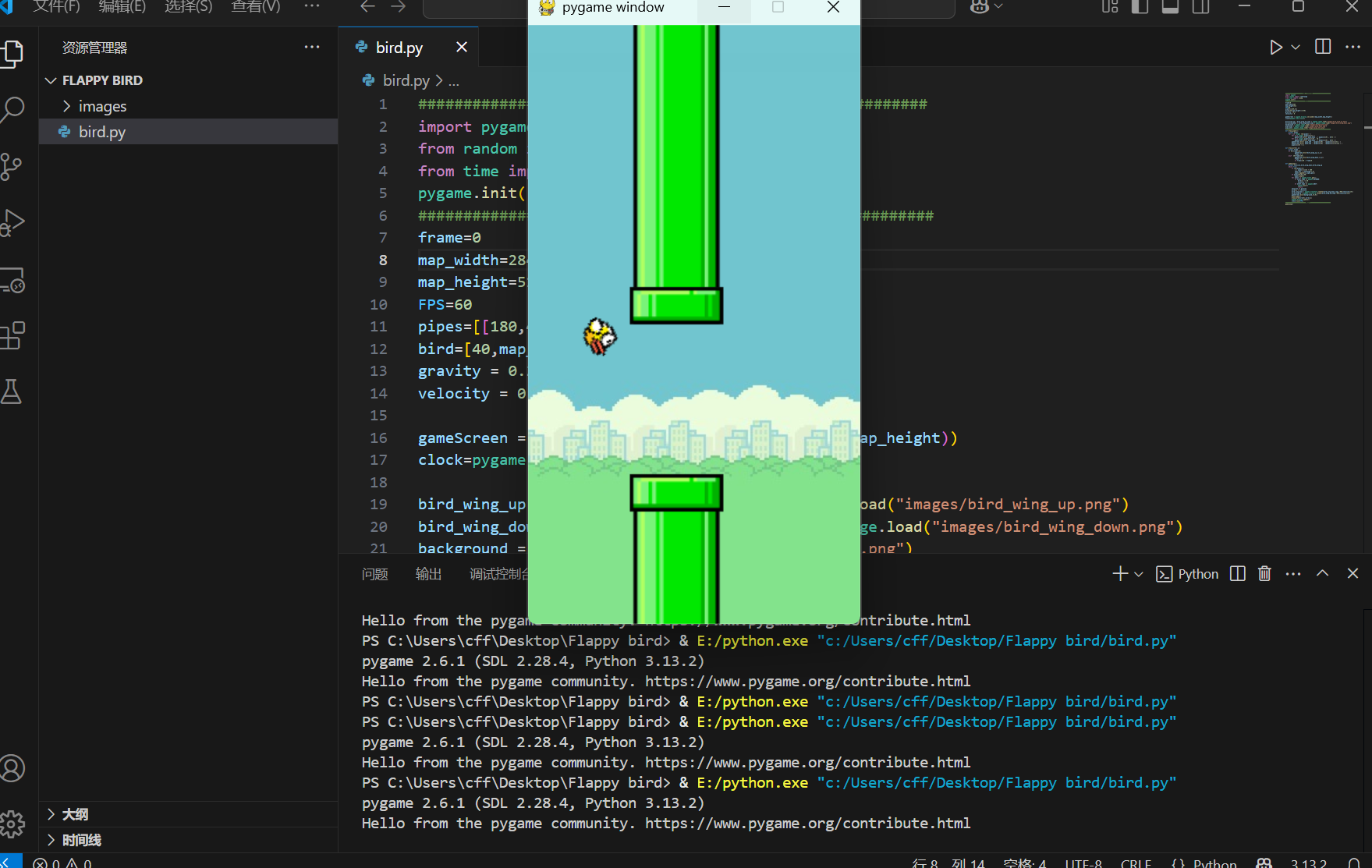Open the Manage gear settings icon
Screen dimensions: 1372x868
click(12, 824)
